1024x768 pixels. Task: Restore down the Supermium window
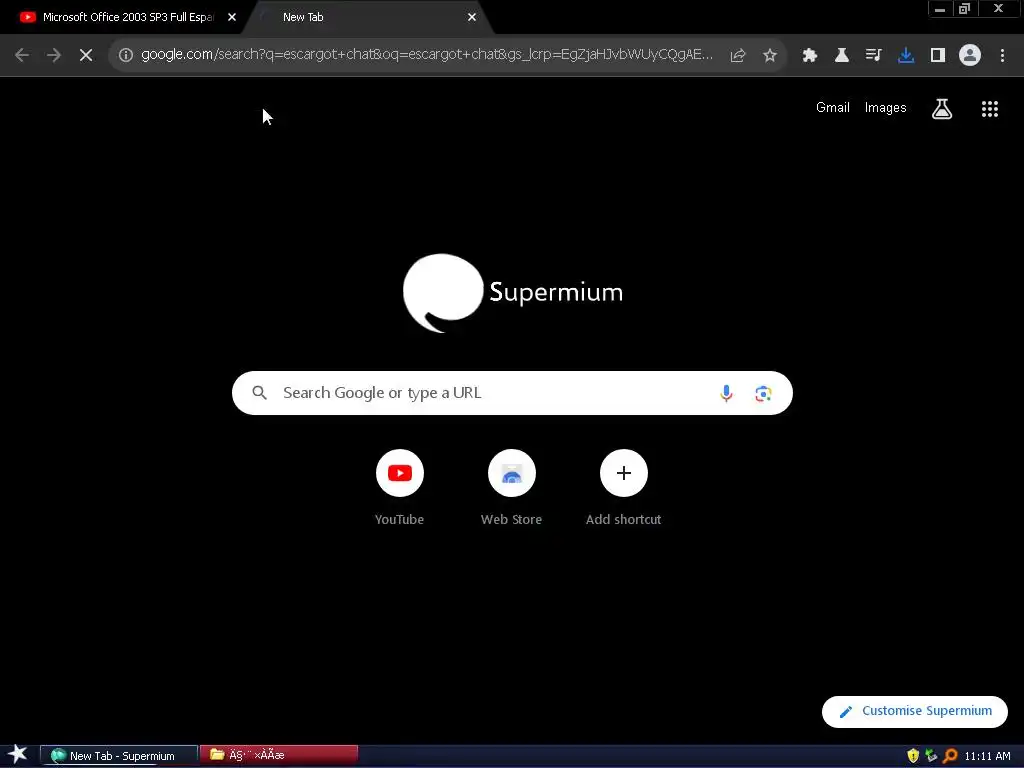(x=964, y=9)
